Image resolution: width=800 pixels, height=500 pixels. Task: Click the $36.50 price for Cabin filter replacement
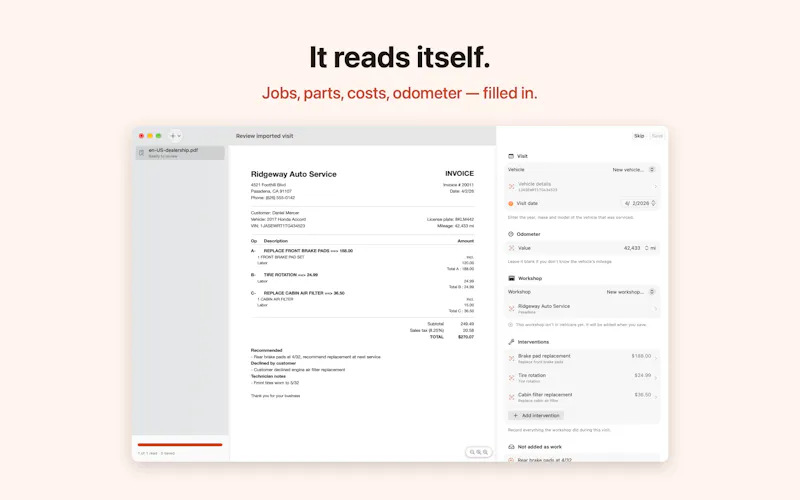(x=642, y=395)
